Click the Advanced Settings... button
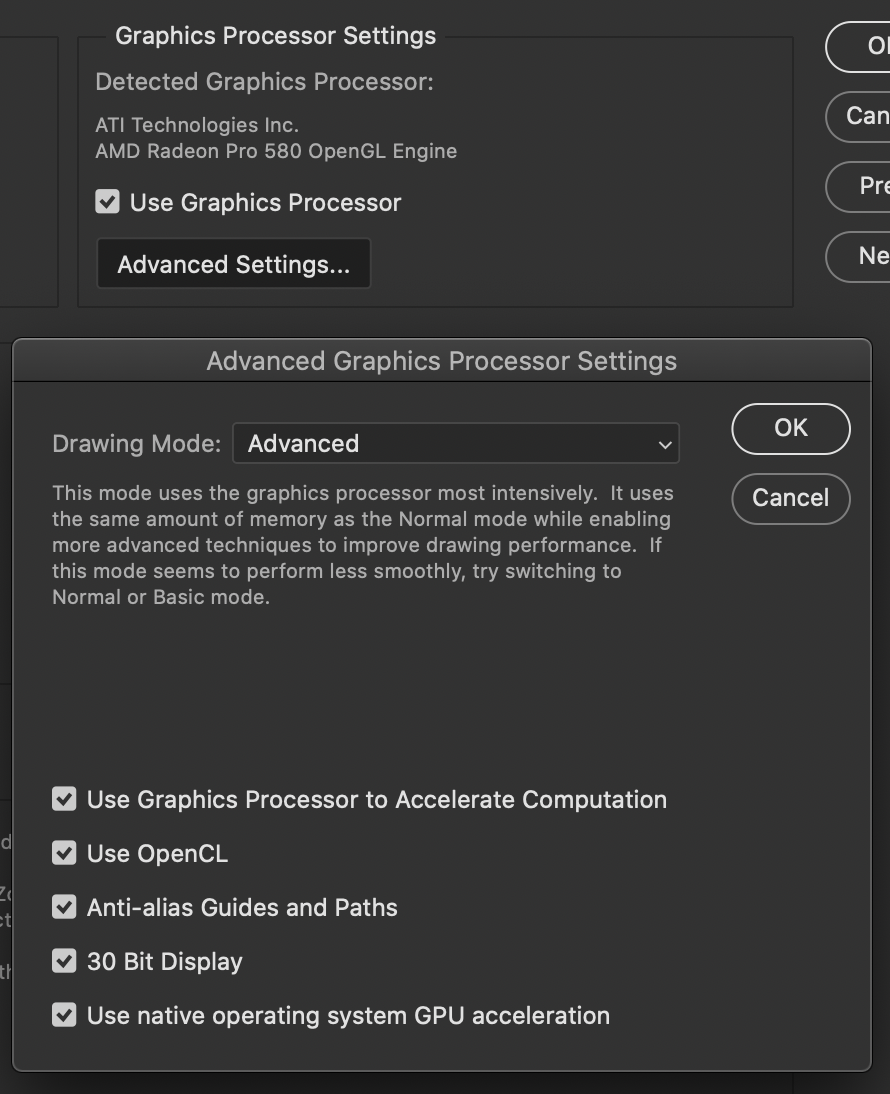The height and width of the screenshot is (1094, 890). (x=234, y=264)
